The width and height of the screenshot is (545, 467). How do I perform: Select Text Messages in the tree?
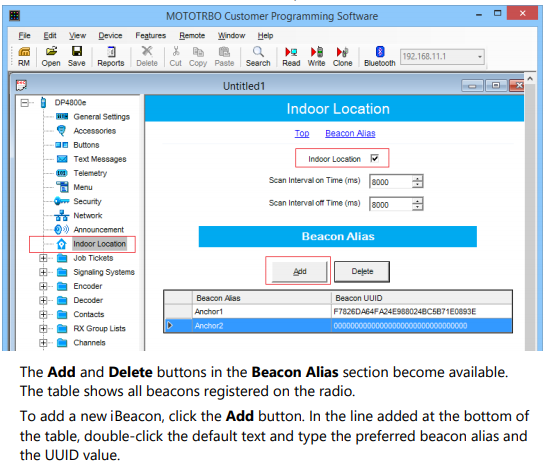tap(100, 159)
